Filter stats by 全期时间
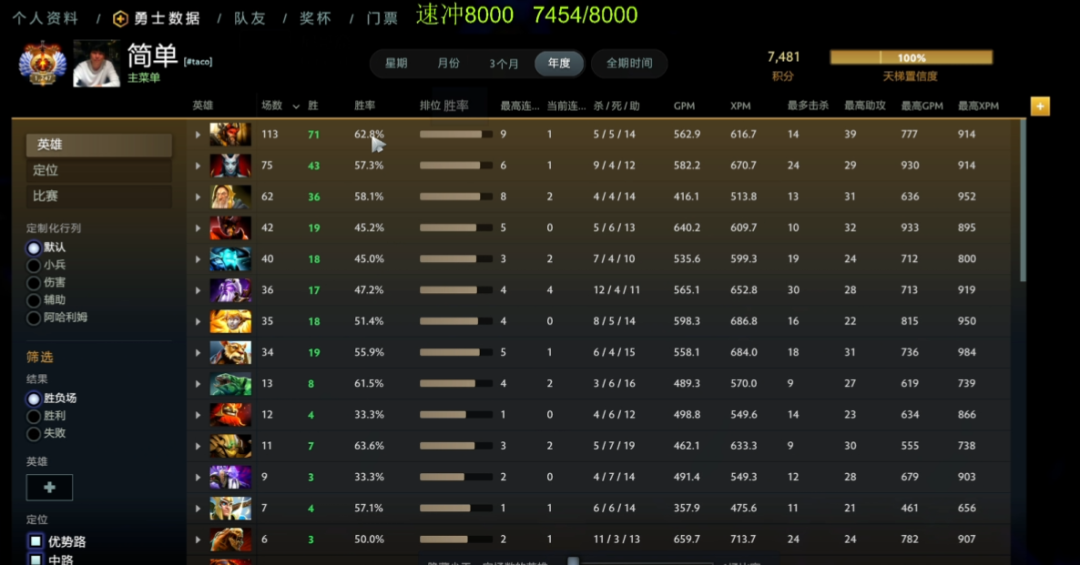The width and height of the screenshot is (1080, 565). click(630, 63)
